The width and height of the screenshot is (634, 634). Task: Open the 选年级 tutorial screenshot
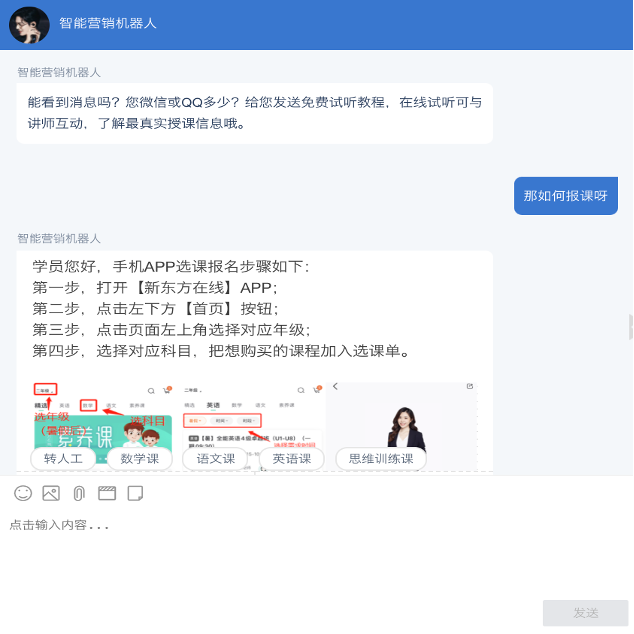(x=103, y=427)
